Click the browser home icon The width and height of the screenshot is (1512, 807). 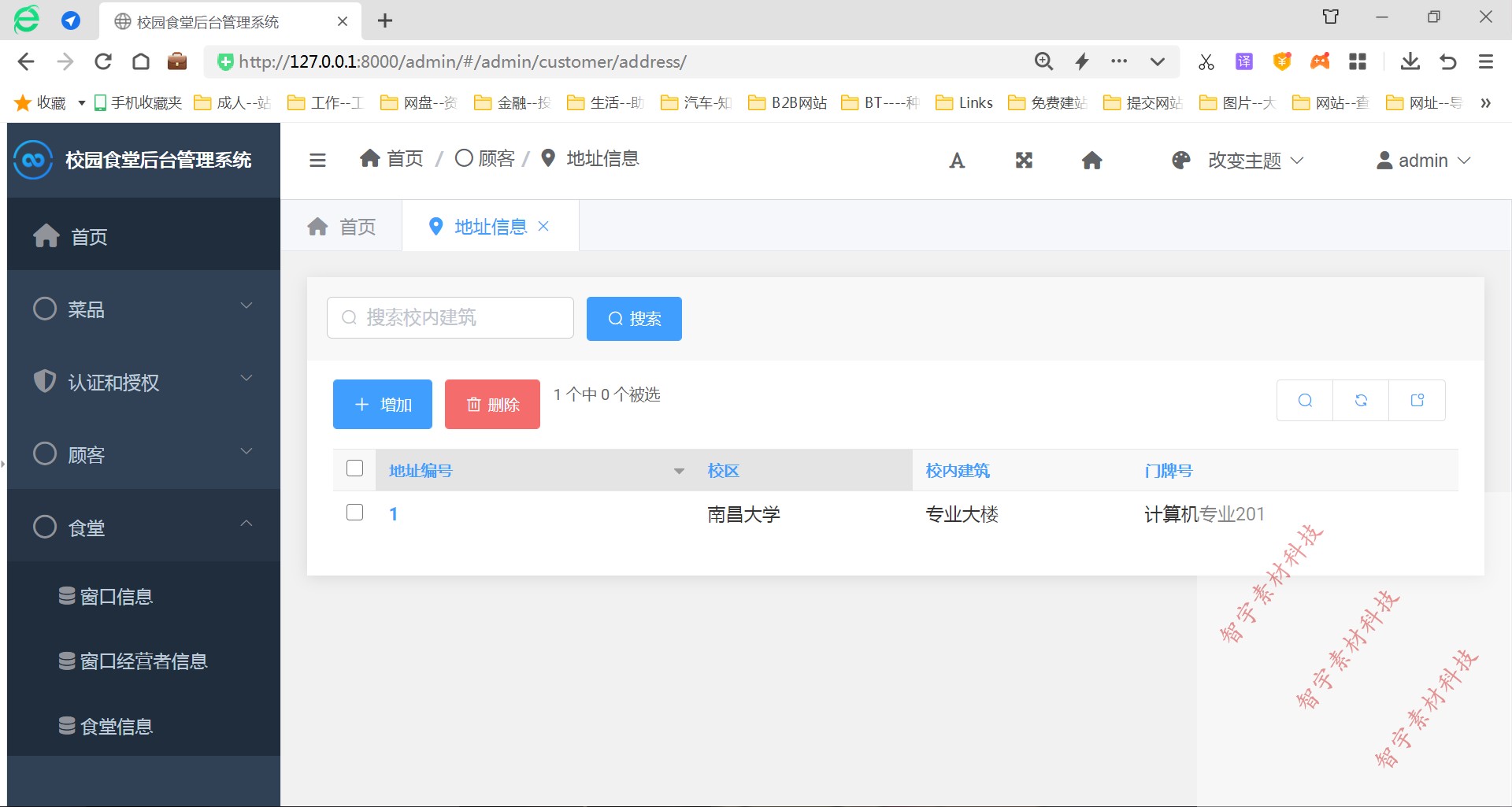coord(141,61)
